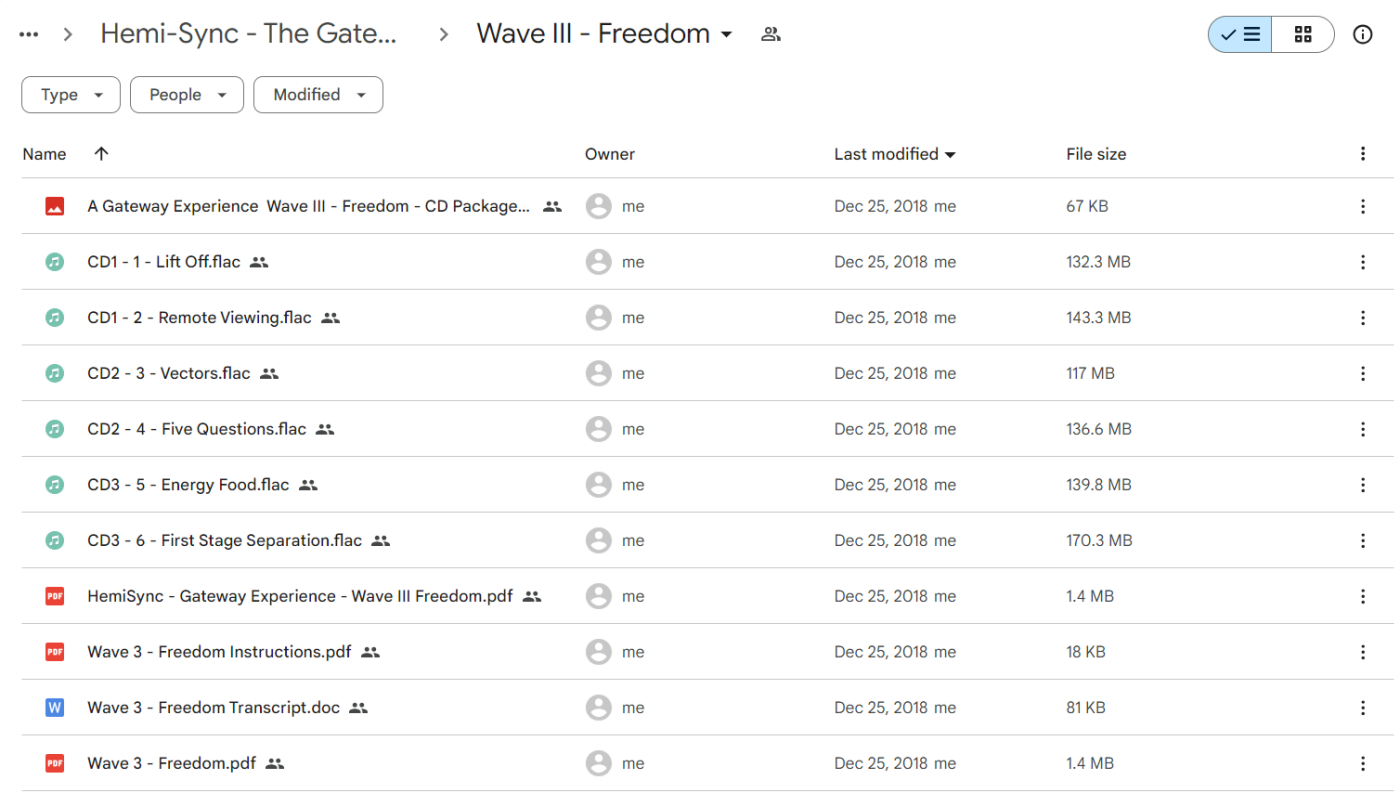This screenshot has height=793, width=1400.
Task: Reverse name sort direction arrow
Action: [101, 154]
